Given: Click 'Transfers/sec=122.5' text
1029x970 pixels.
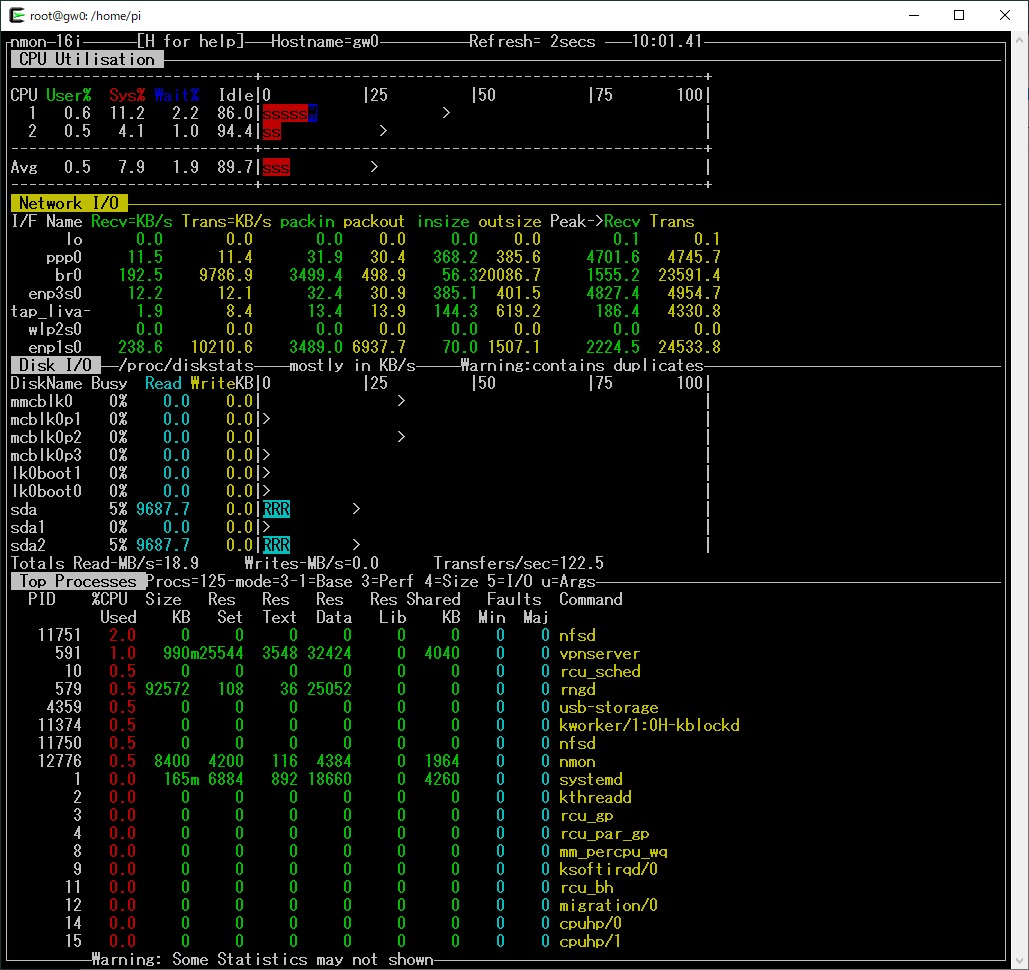Looking at the screenshot, I should [x=518, y=563].
